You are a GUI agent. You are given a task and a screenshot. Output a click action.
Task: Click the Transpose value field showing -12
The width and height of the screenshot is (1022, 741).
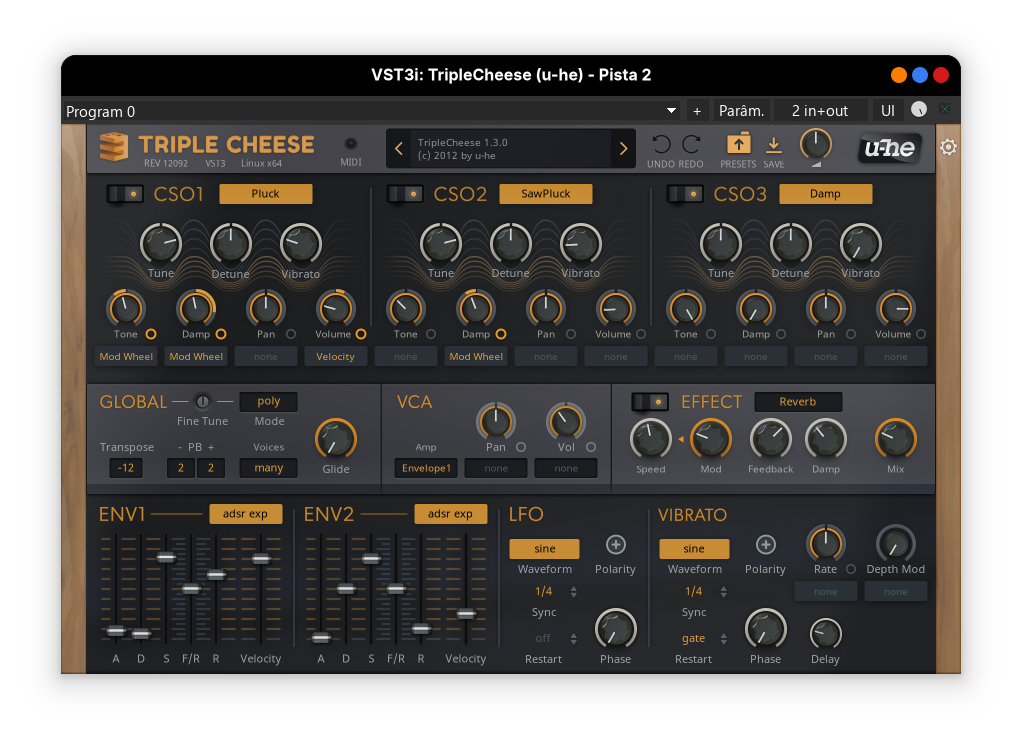coord(125,468)
